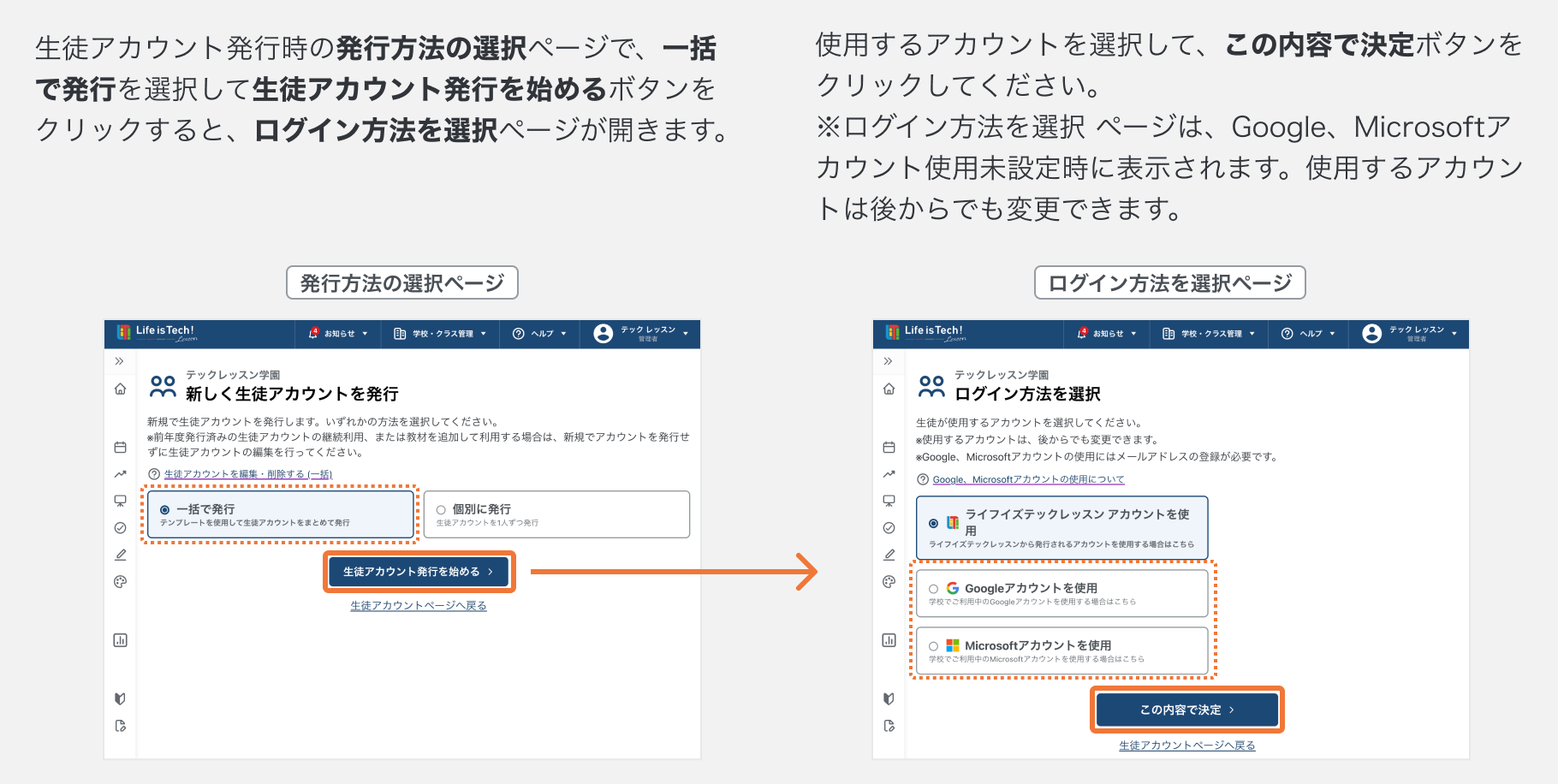Screen dimensions: 1558x784
Task: Click trend line icon in ログイン方法を選択 page sidebar
Action: point(889,474)
